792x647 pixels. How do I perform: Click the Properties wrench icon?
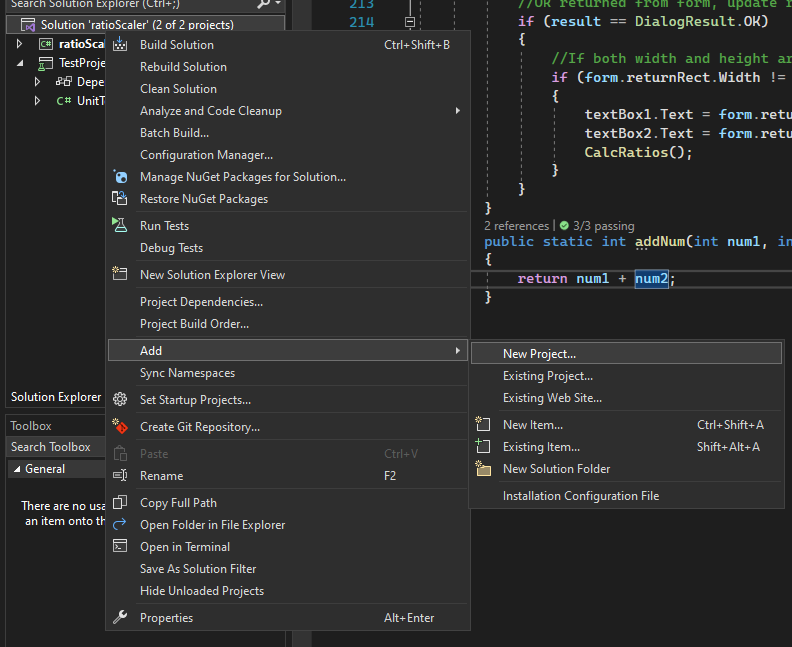[x=120, y=617]
